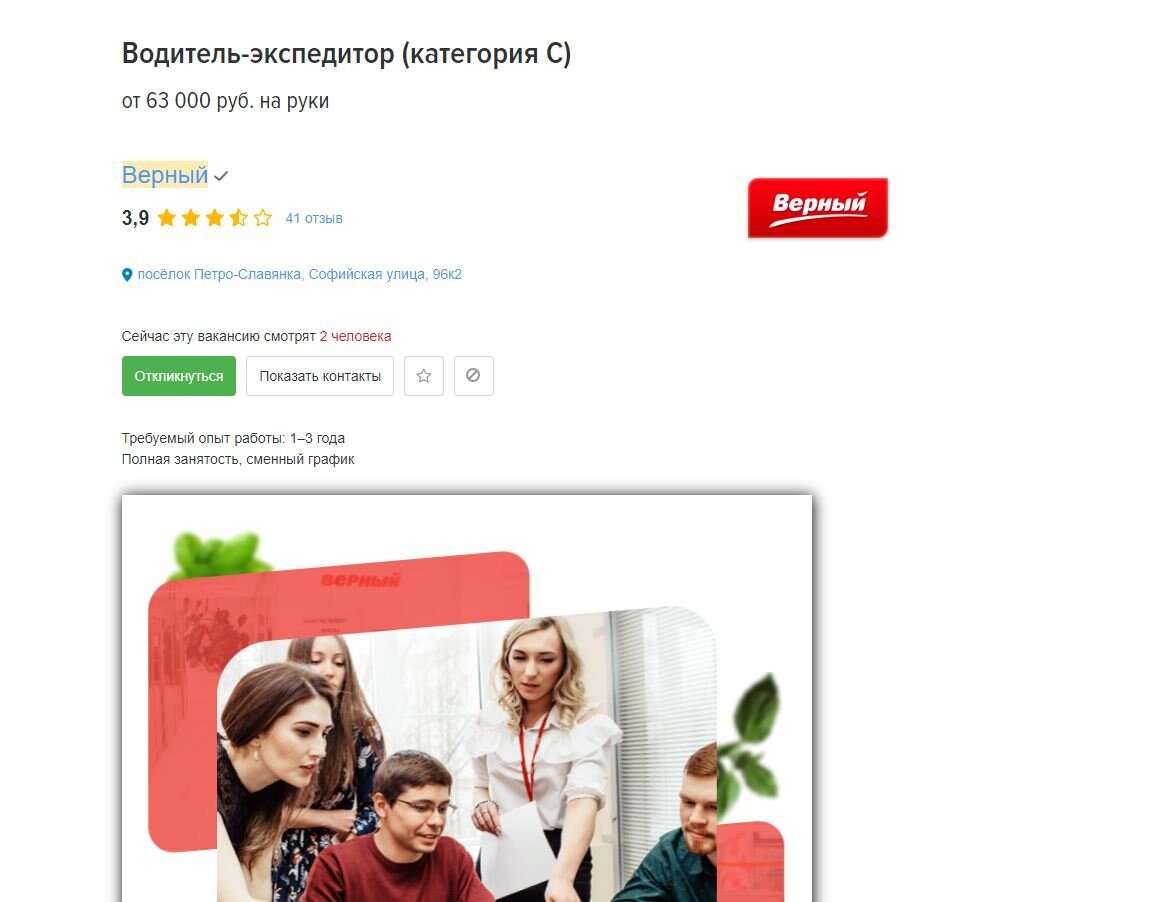
Task: Click the 3,9 rating number
Action: point(136,218)
